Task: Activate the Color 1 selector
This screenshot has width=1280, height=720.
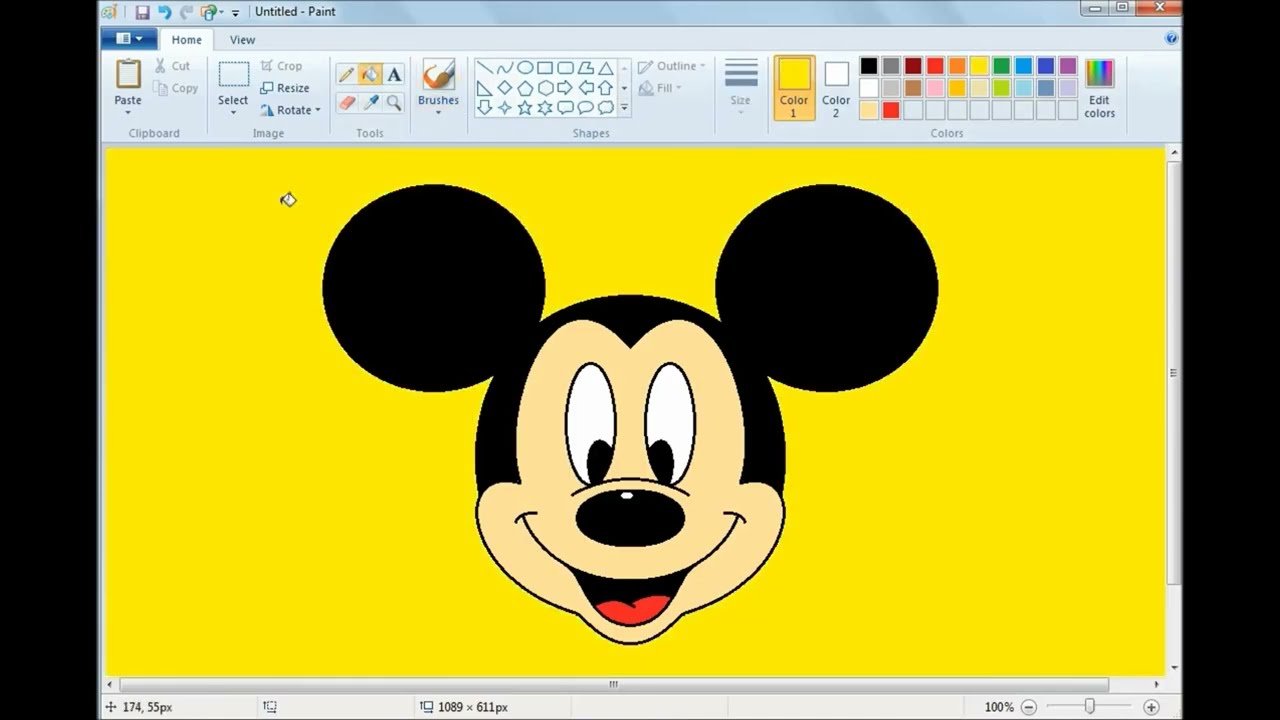Action: 794,88
